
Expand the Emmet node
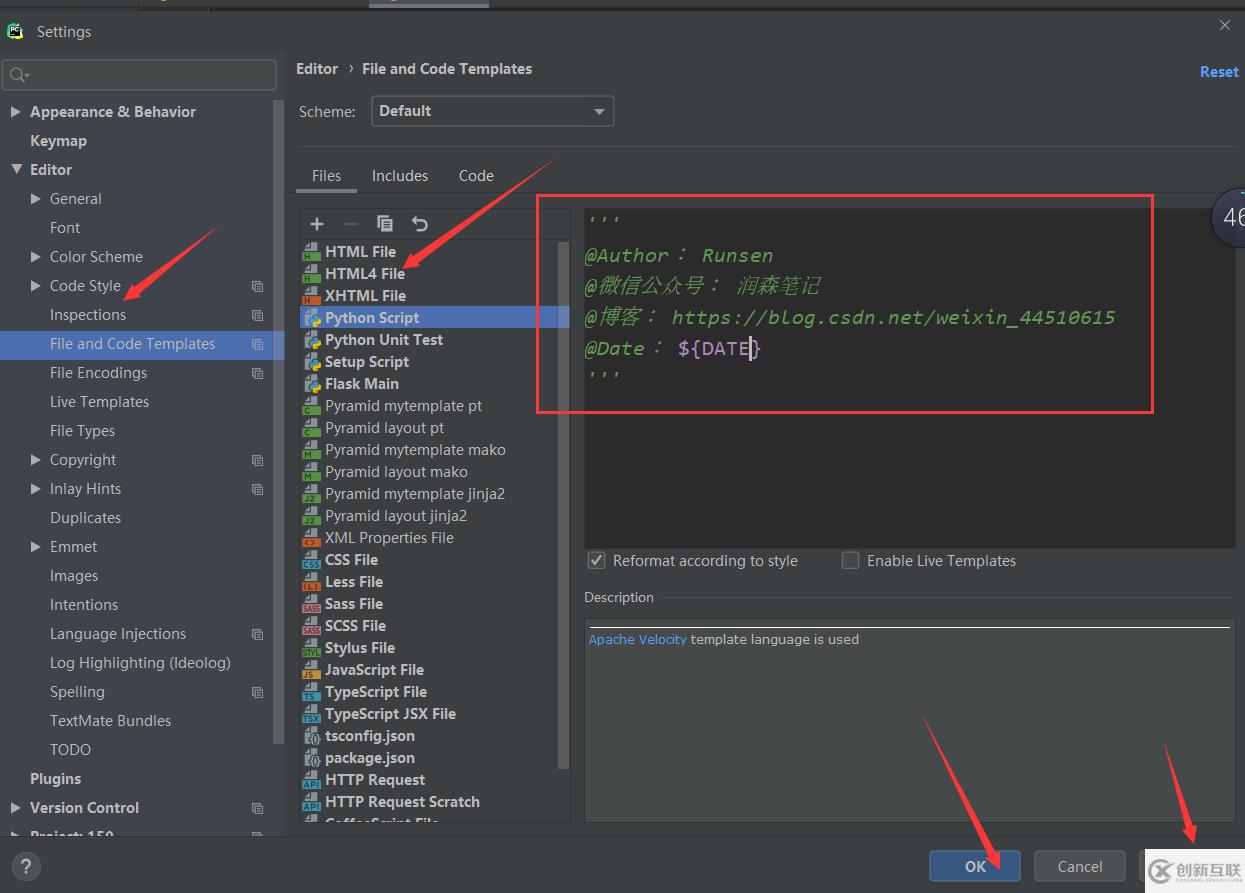36,547
